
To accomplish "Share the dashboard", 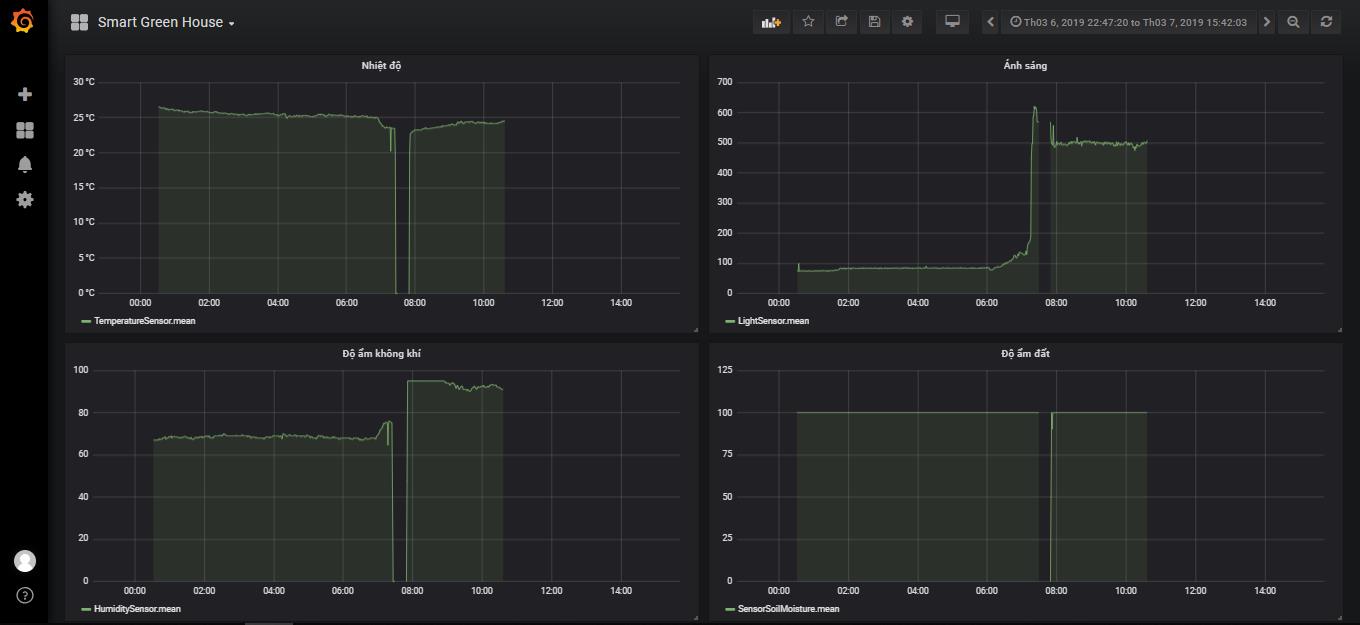I will pyautogui.click(x=841, y=22).
